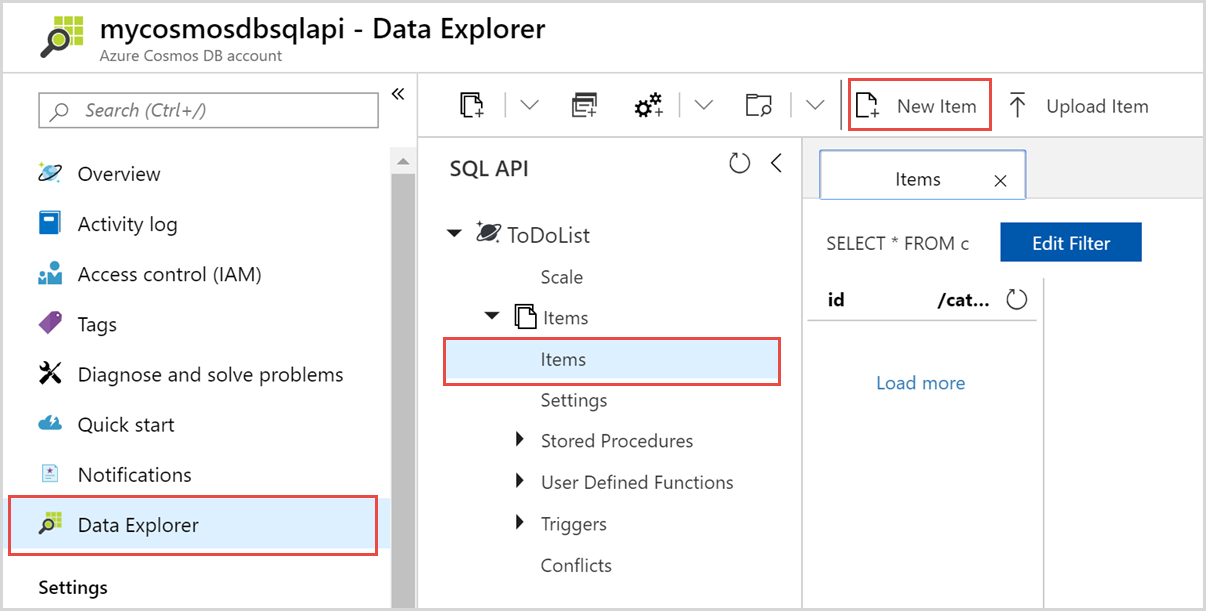
Task: Focus the Search (Ctrl+/) input box
Action: [208, 111]
